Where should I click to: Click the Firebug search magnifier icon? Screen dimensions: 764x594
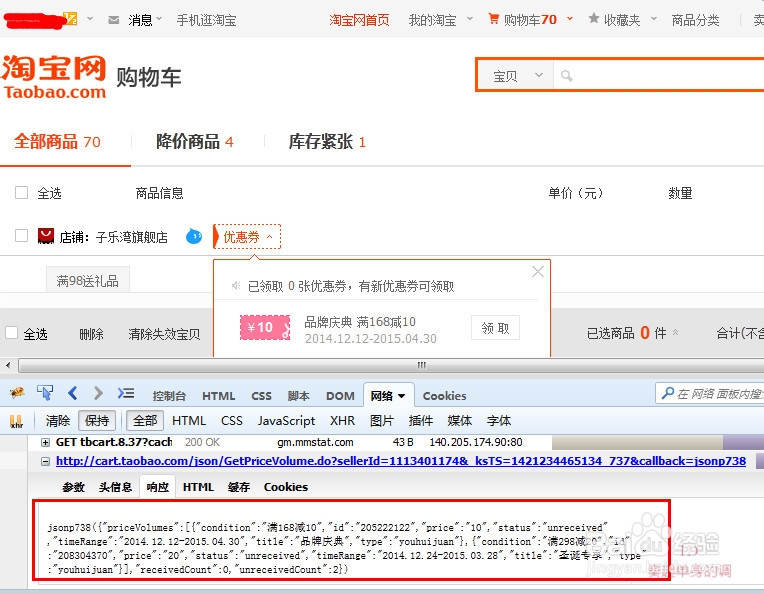point(668,393)
